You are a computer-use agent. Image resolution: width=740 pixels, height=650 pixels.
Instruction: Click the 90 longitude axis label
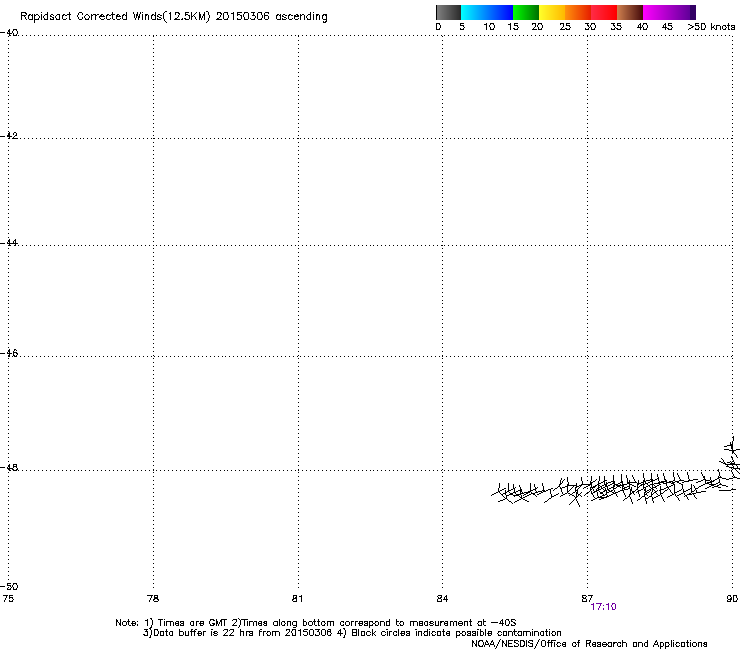(732, 599)
